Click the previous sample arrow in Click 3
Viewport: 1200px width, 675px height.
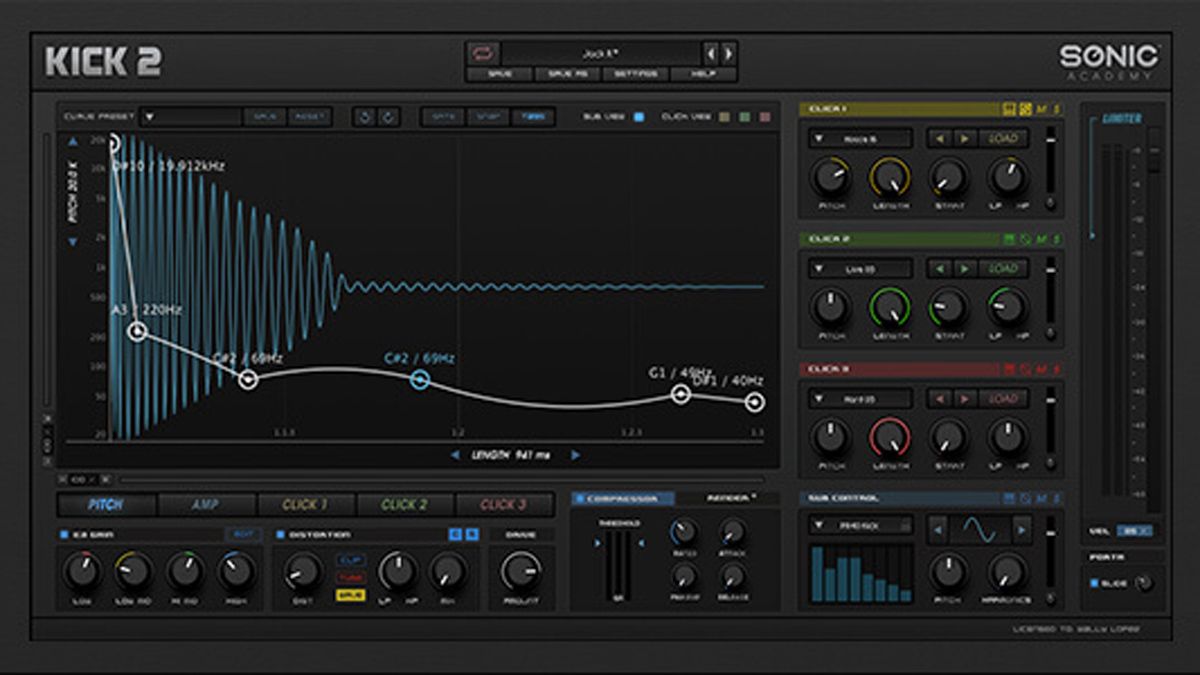(x=940, y=398)
